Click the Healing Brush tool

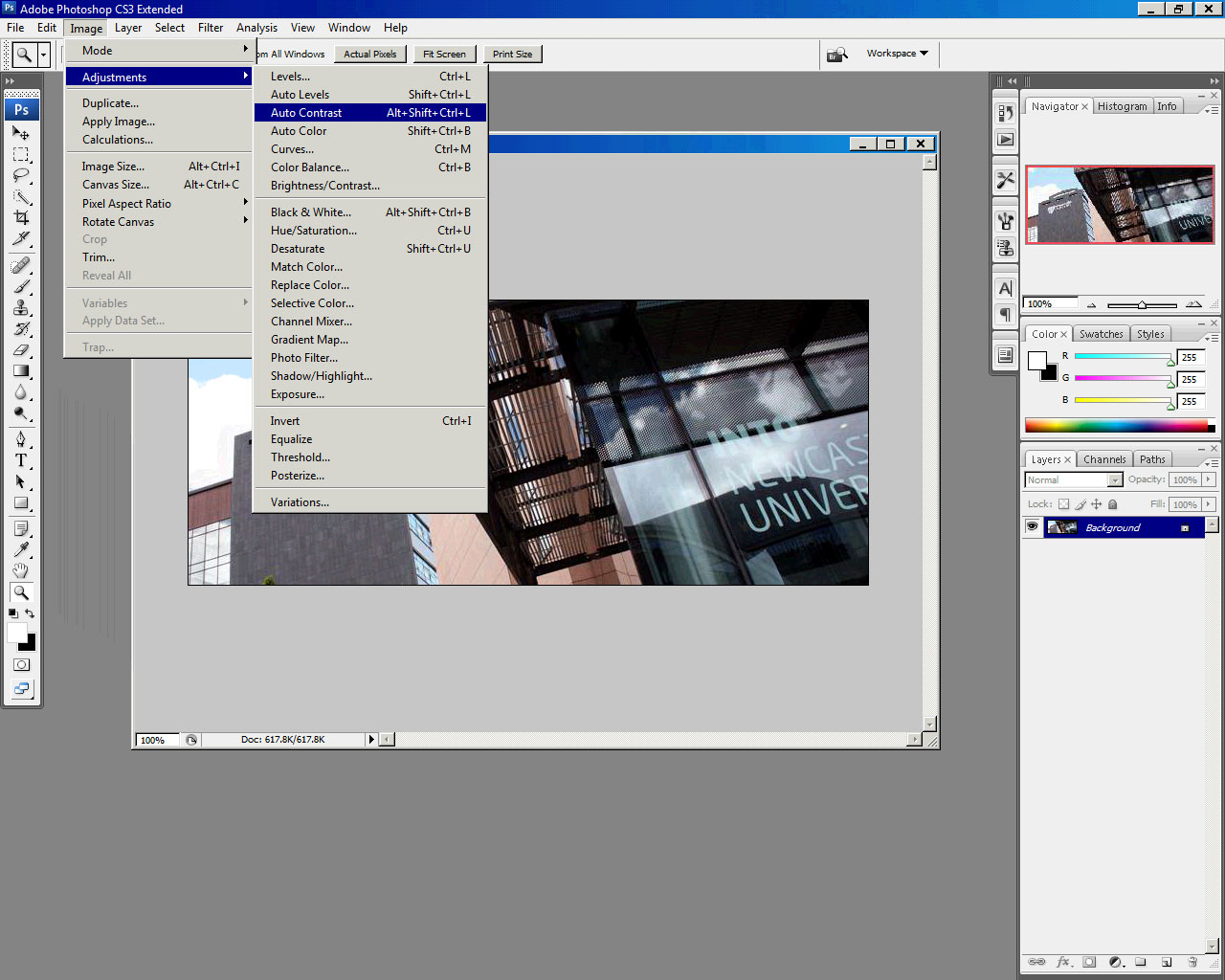pyautogui.click(x=21, y=265)
